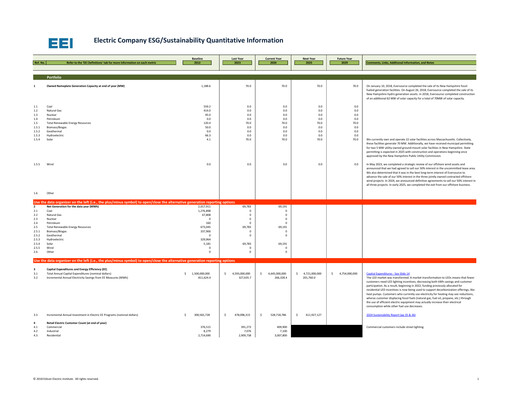Select the Portfolio section header bar
The height and width of the screenshot is (396, 512).
coord(254,77)
